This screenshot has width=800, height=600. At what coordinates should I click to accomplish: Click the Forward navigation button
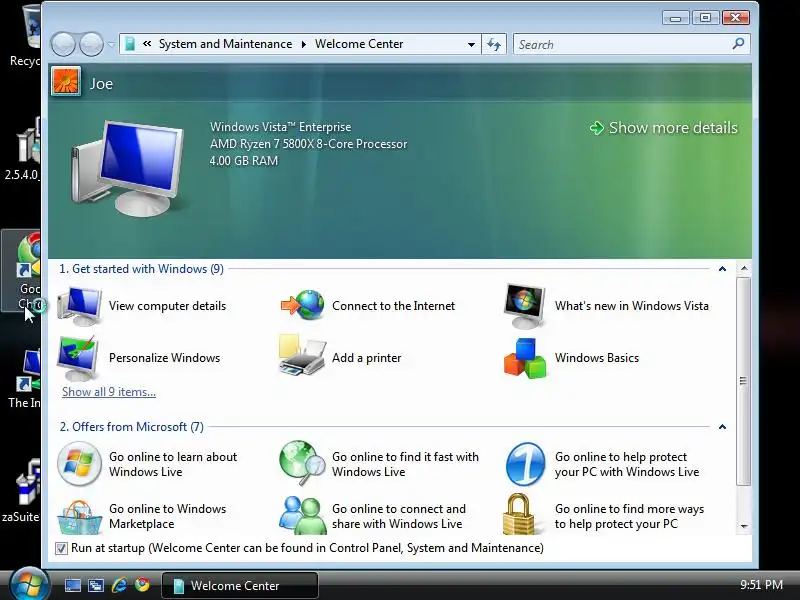coord(92,44)
